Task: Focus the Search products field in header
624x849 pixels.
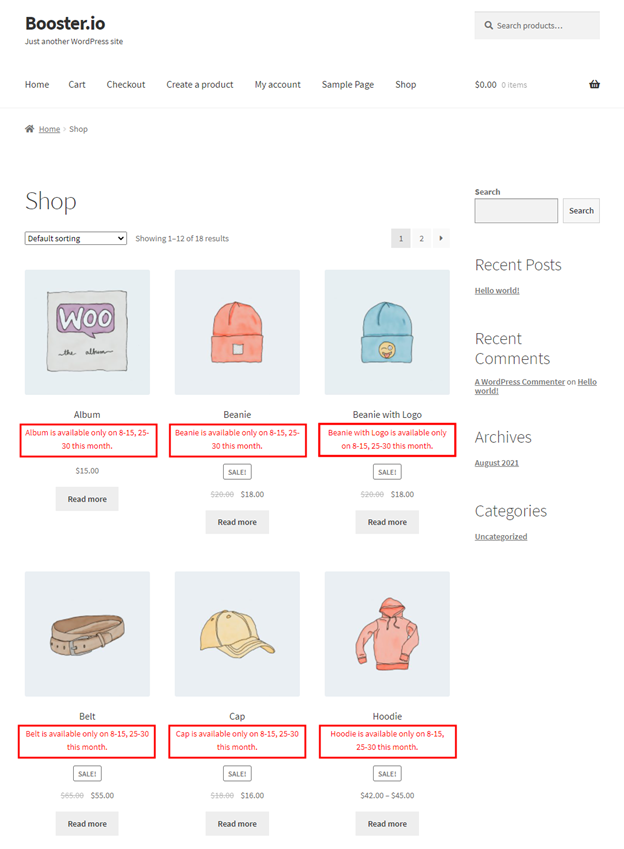Action: tap(537, 25)
